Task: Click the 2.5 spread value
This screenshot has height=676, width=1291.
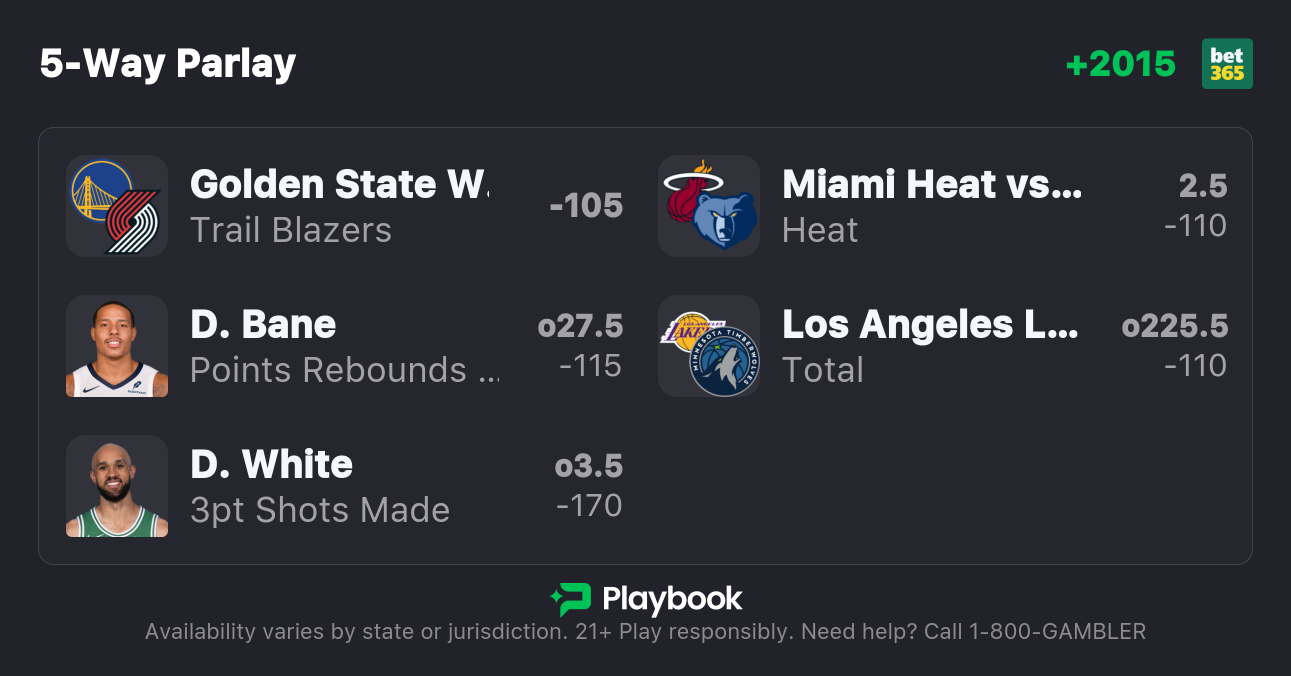Action: tap(1202, 186)
